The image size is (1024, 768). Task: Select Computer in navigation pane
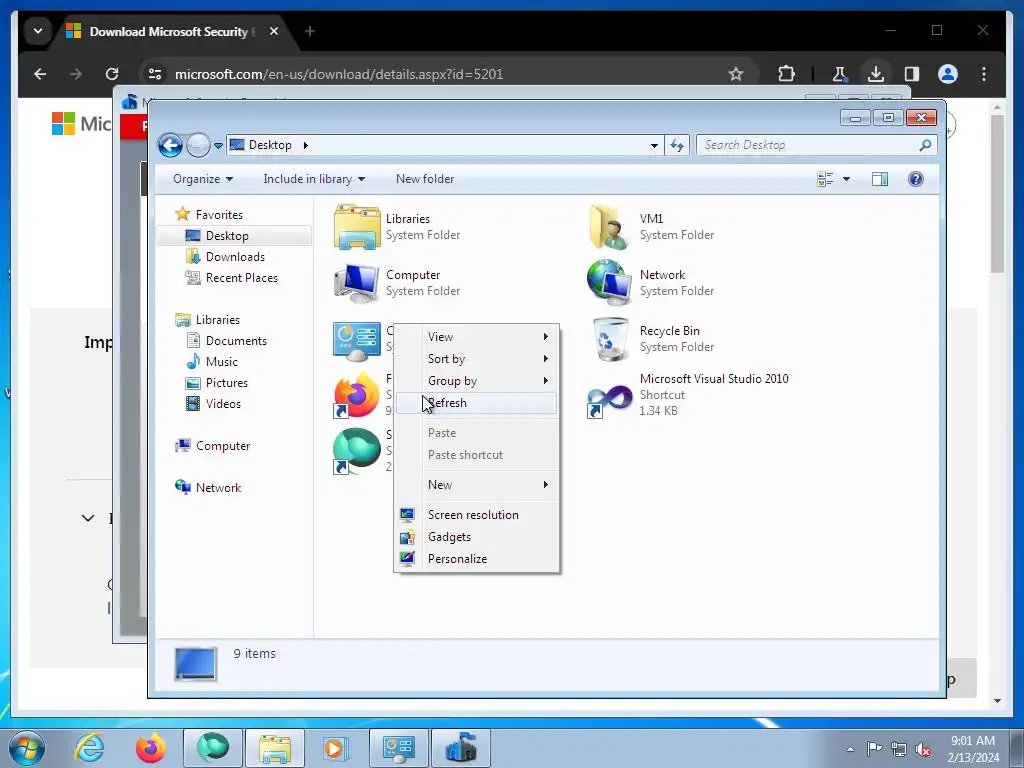click(x=213, y=445)
